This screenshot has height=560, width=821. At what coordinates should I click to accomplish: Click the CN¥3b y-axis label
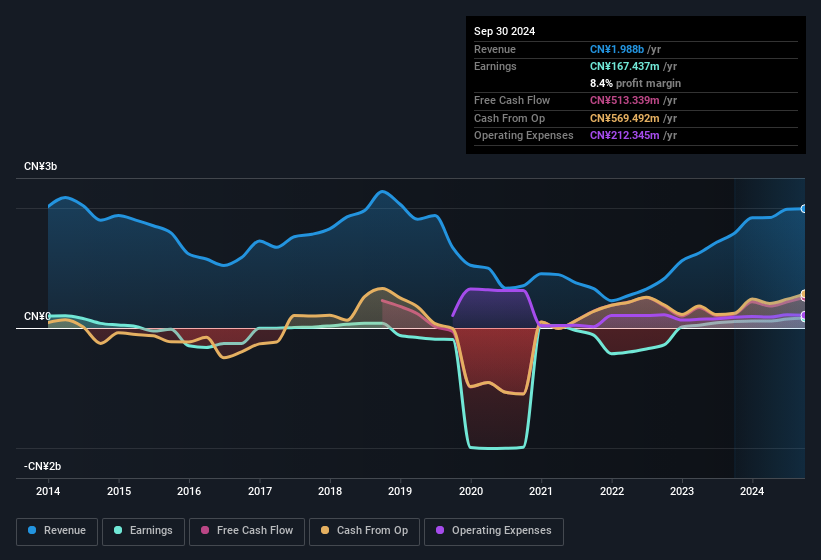(40, 166)
